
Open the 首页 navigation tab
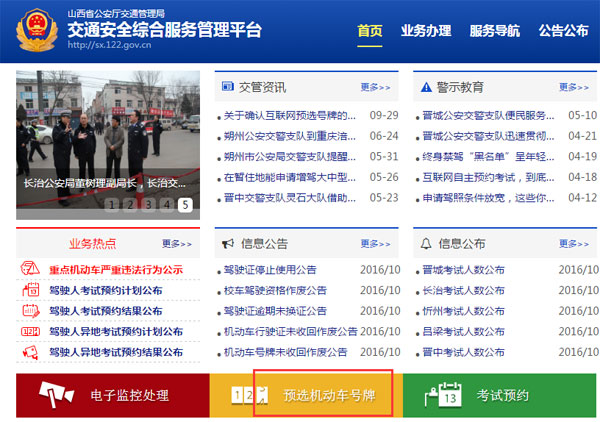(370, 31)
